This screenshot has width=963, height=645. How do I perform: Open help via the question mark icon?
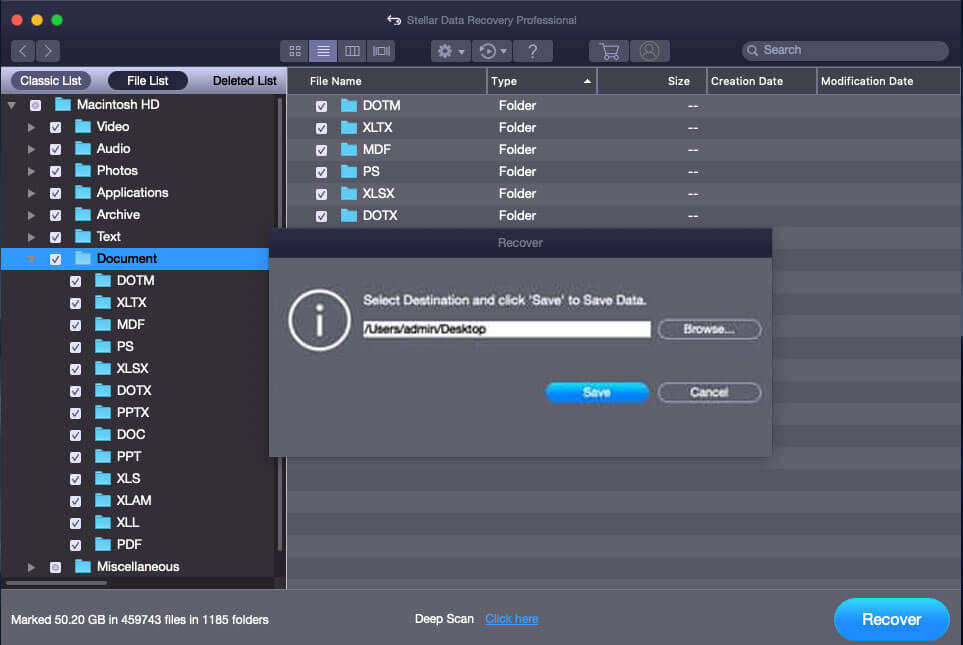point(532,51)
